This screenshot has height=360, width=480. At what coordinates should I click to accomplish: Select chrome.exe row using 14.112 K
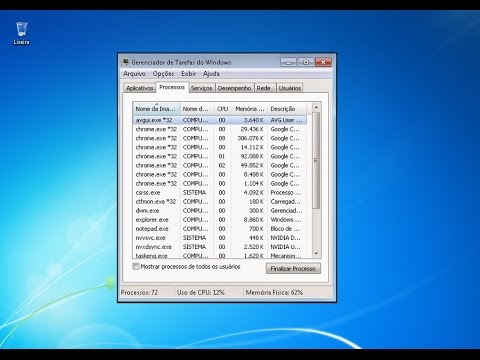[x=219, y=147]
